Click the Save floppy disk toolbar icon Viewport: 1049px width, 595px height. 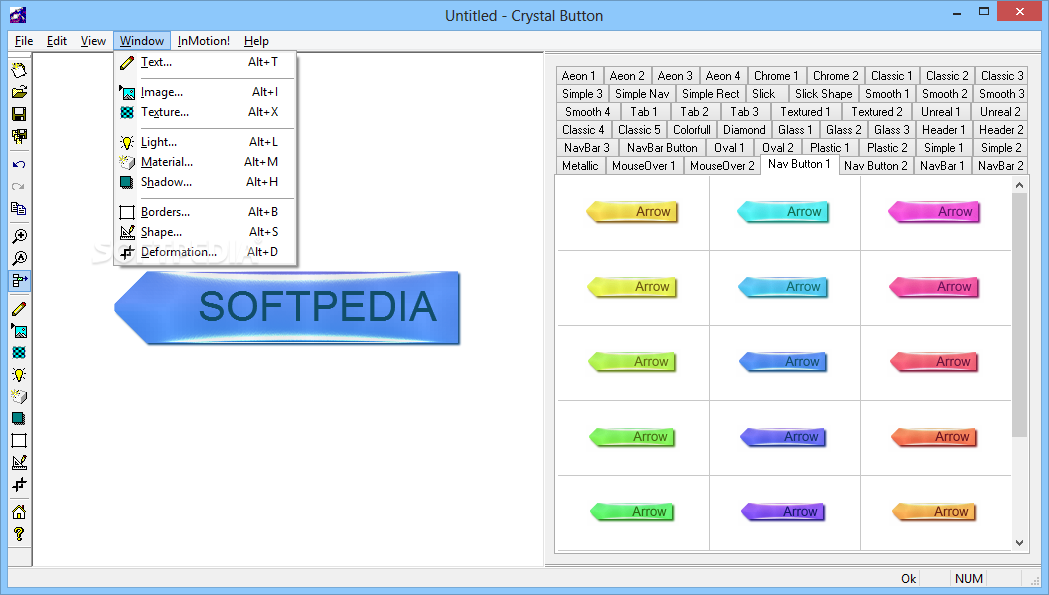19,114
